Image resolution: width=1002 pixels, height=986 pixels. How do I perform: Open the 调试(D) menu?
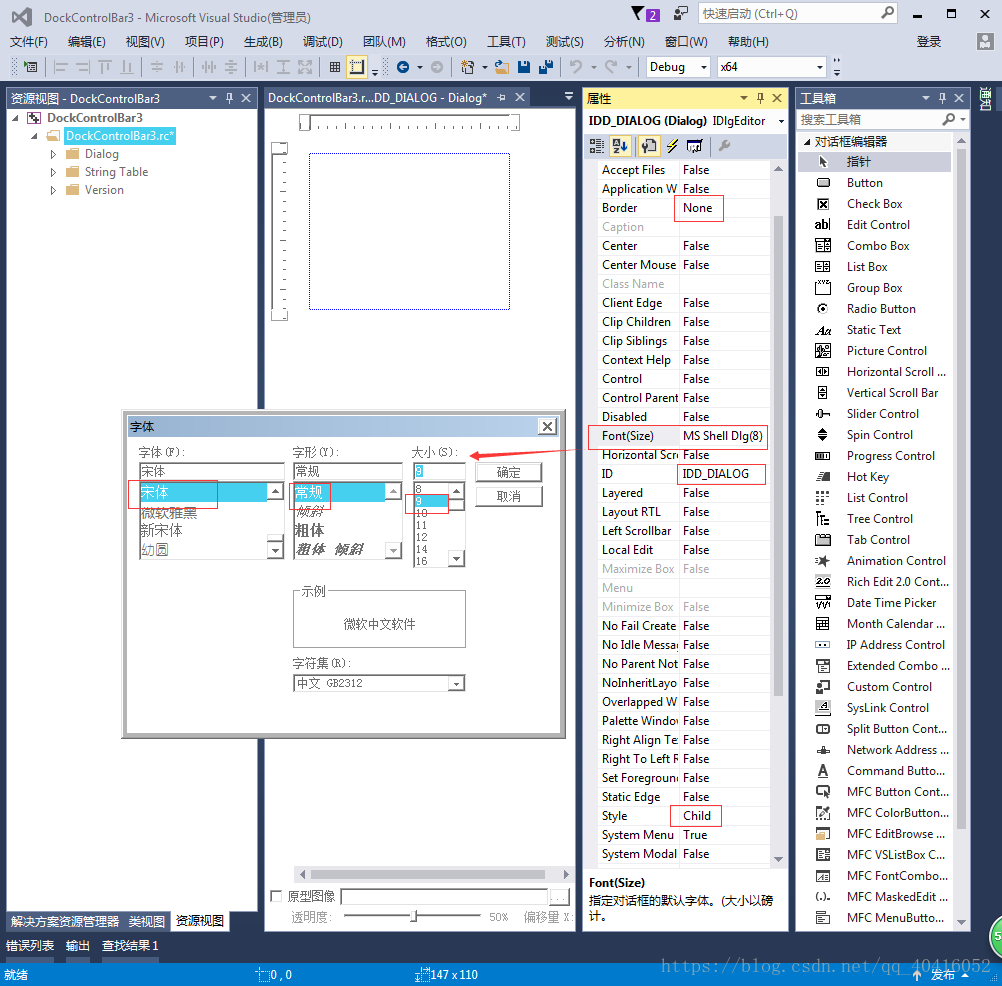click(323, 42)
